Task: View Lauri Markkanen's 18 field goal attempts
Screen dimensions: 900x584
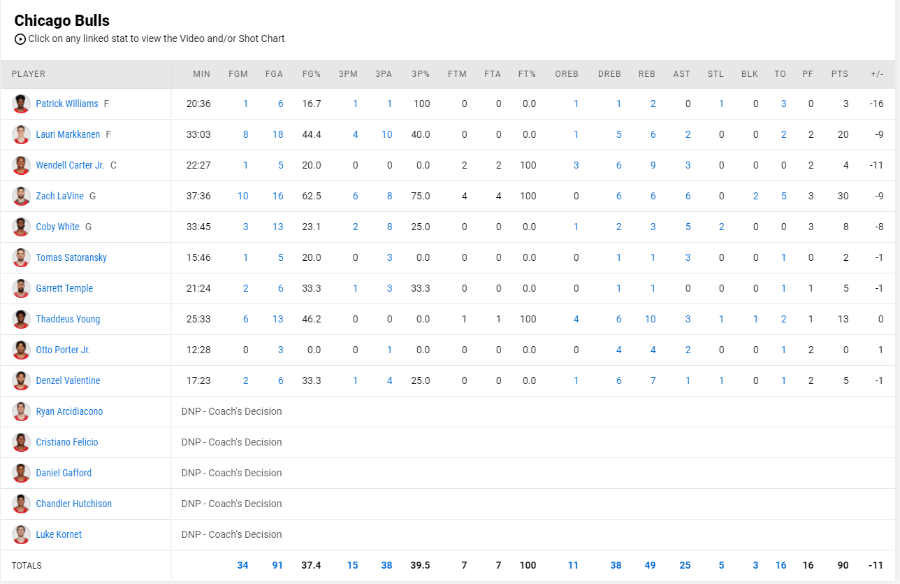Action: (278, 134)
